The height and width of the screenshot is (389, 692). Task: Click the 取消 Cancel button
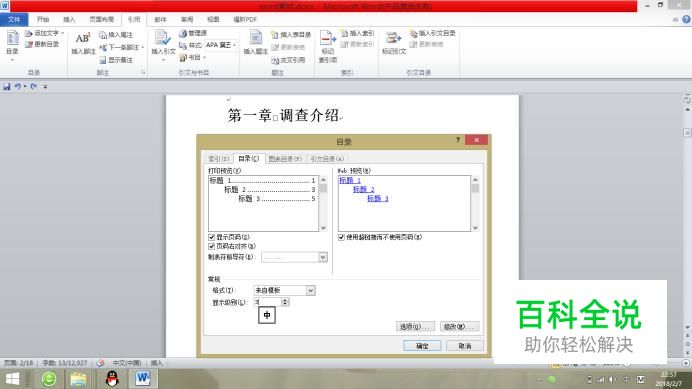(465, 346)
